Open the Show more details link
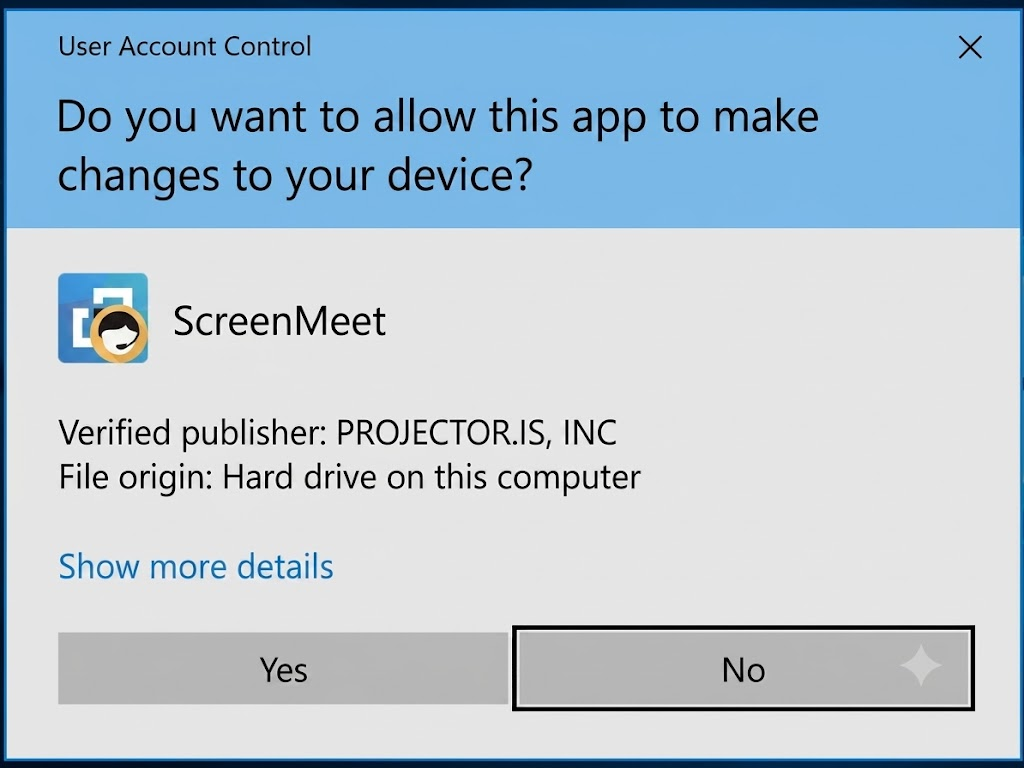This screenshot has height=768, width=1024. click(196, 566)
